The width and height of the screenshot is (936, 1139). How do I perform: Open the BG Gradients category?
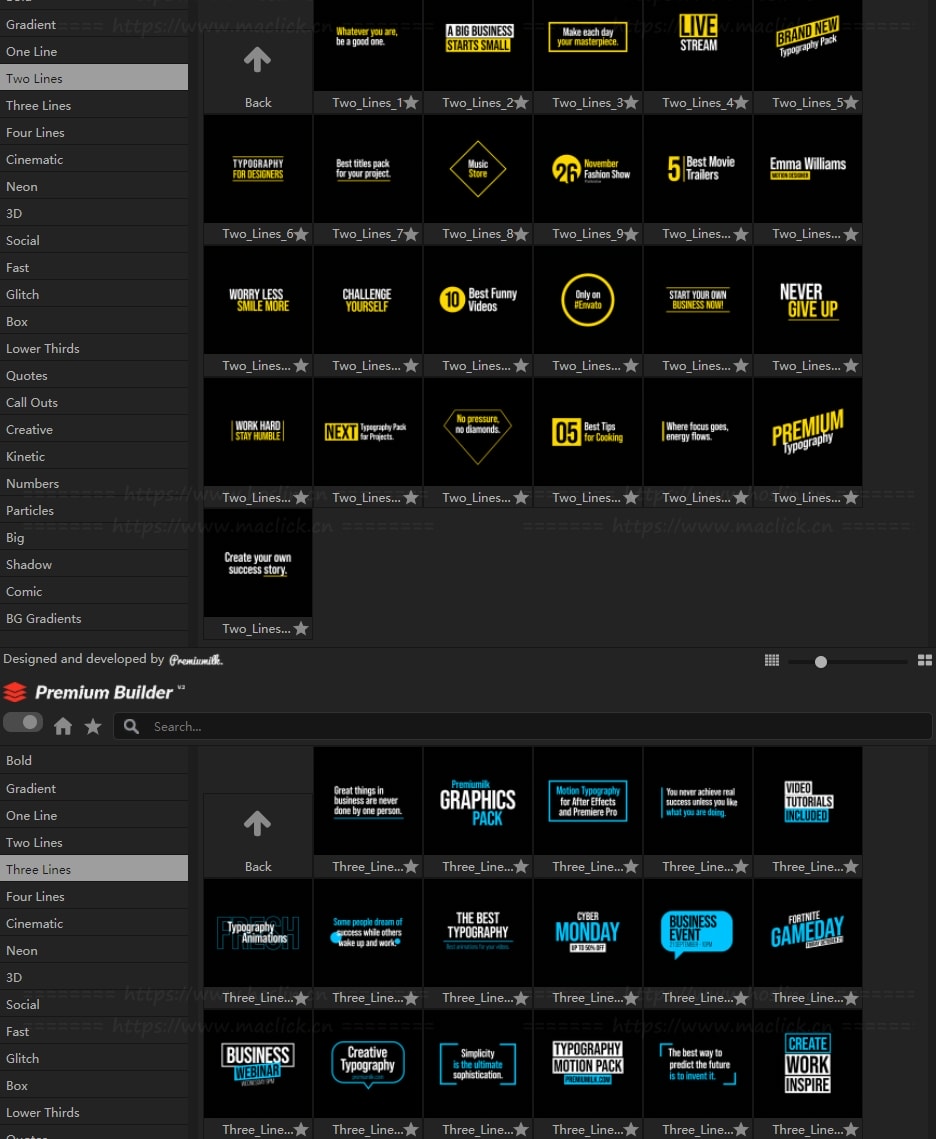pos(94,618)
